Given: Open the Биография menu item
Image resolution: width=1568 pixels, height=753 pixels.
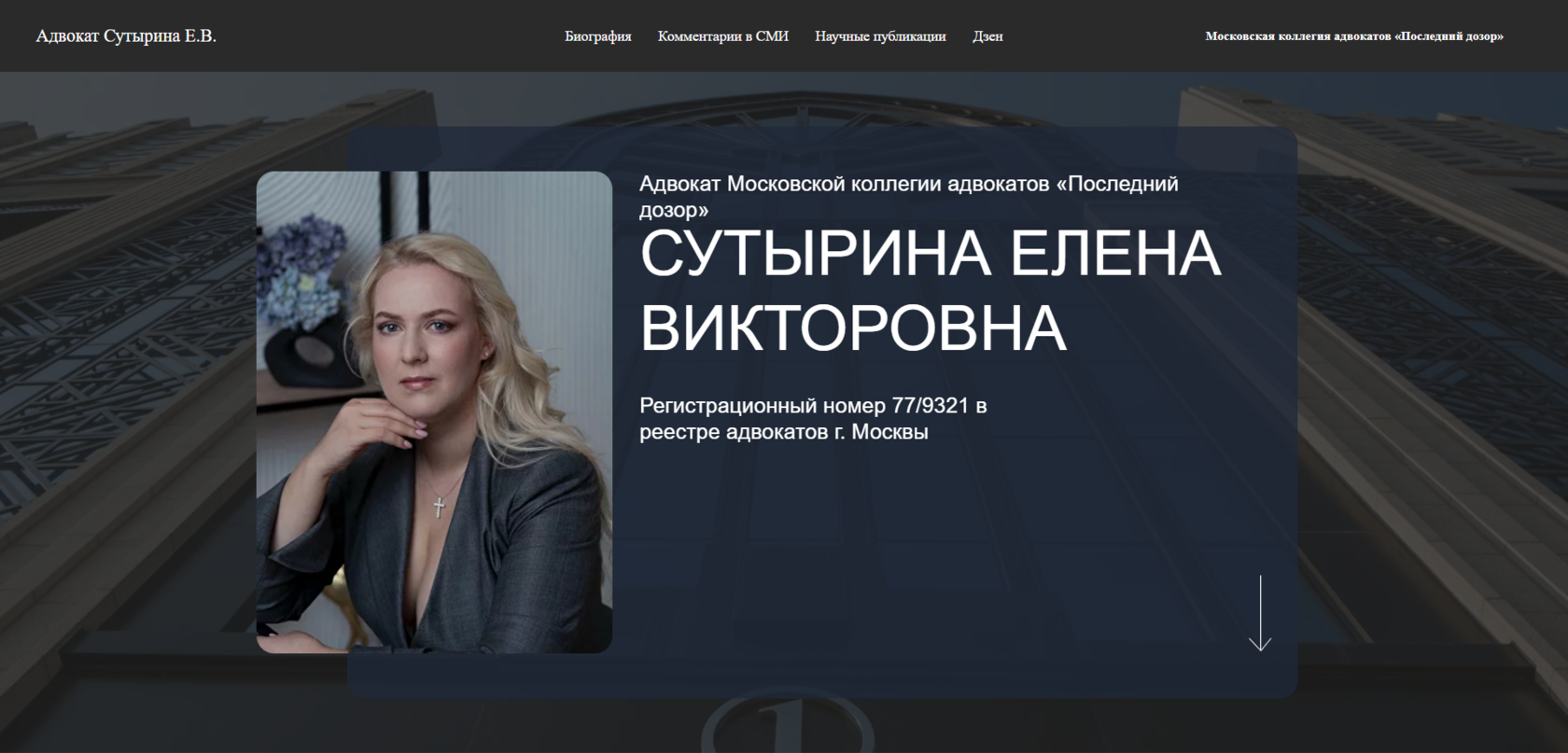Looking at the screenshot, I should point(598,36).
